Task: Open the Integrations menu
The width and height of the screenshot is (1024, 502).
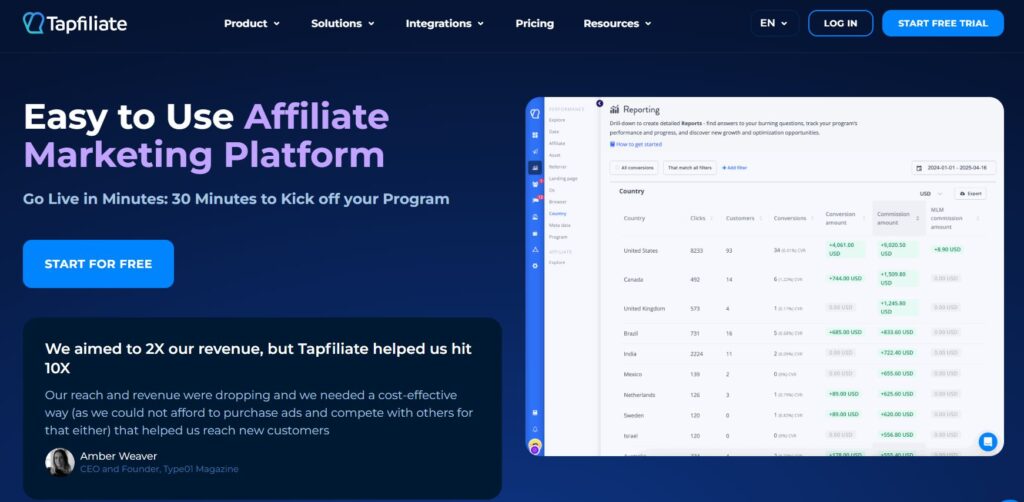Action: coord(444,23)
